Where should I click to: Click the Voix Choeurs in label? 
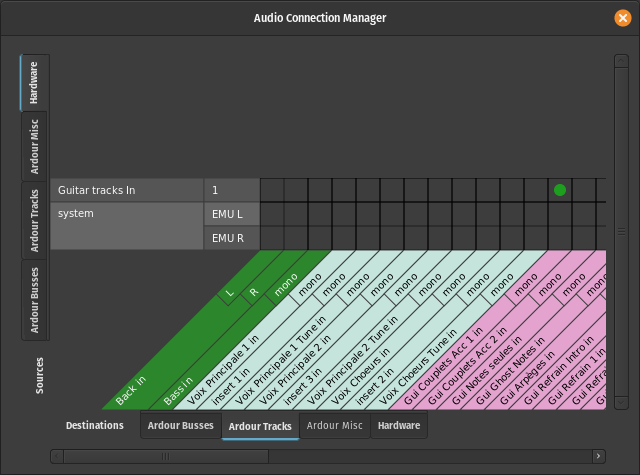click(x=361, y=376)
